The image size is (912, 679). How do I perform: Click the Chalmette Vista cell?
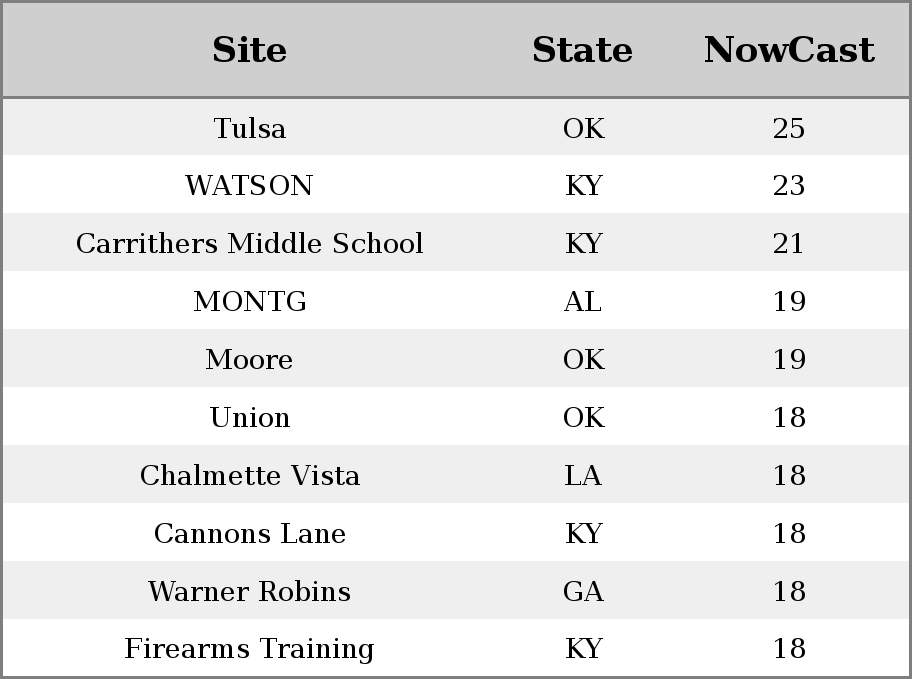tap(250, 475)
